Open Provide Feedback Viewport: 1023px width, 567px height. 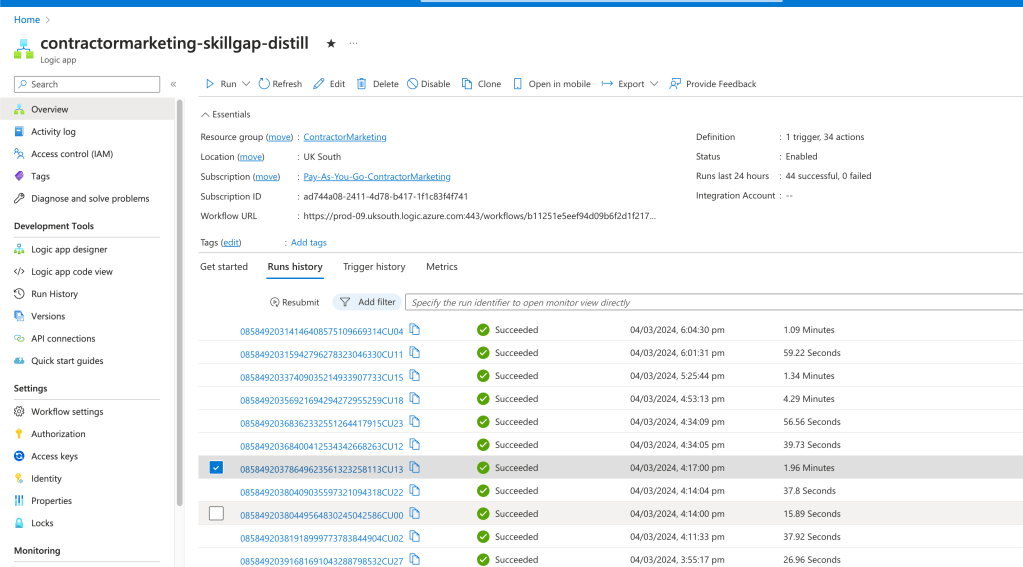[712, 84]
